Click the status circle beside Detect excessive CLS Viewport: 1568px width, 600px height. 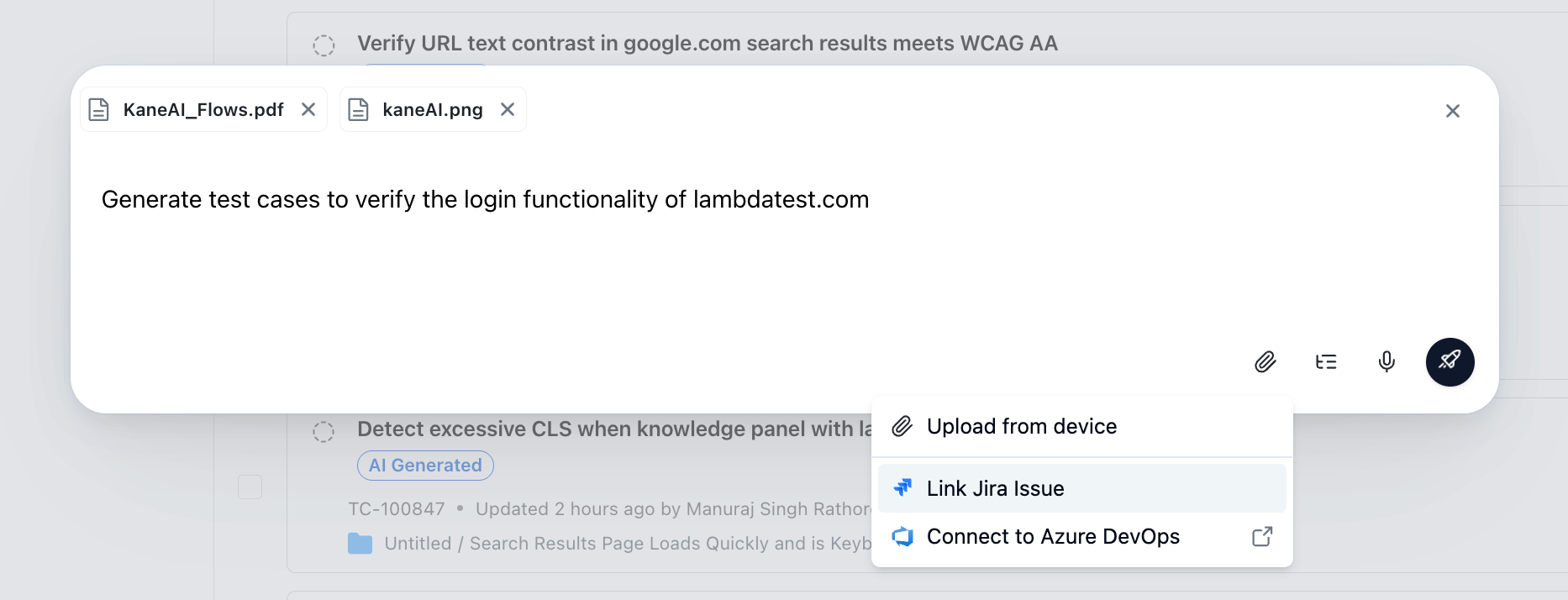324,430
